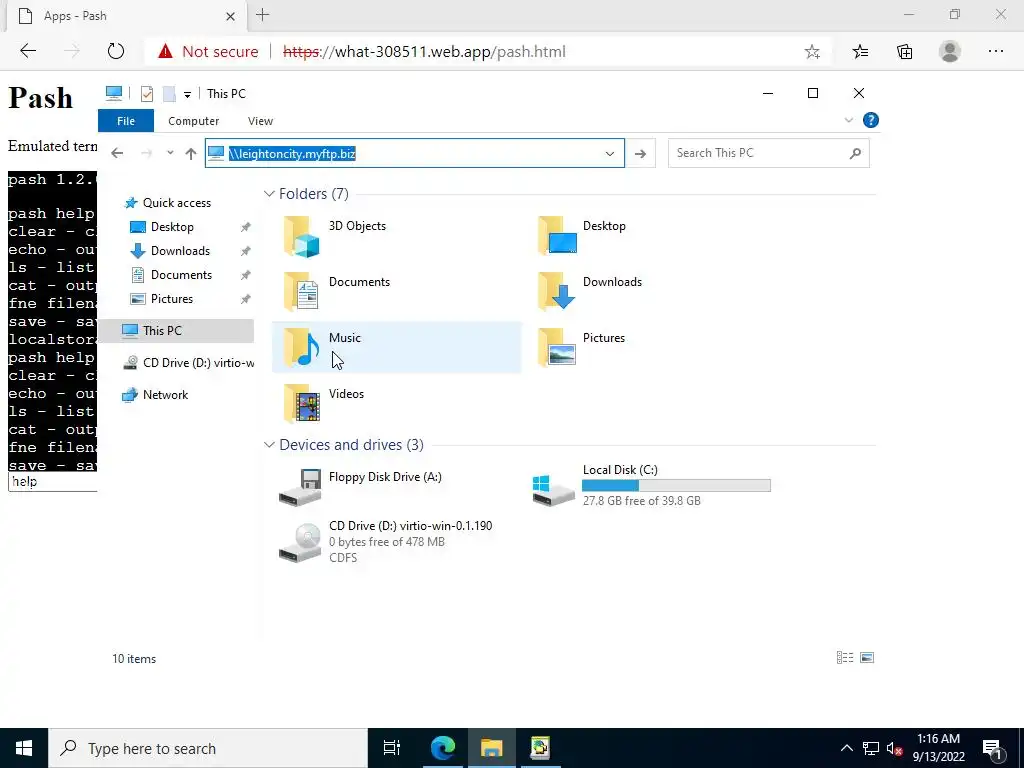This screenshot has width=1024, height=768.
Task: Open the File ribbon tab
Action: (126, 121)
